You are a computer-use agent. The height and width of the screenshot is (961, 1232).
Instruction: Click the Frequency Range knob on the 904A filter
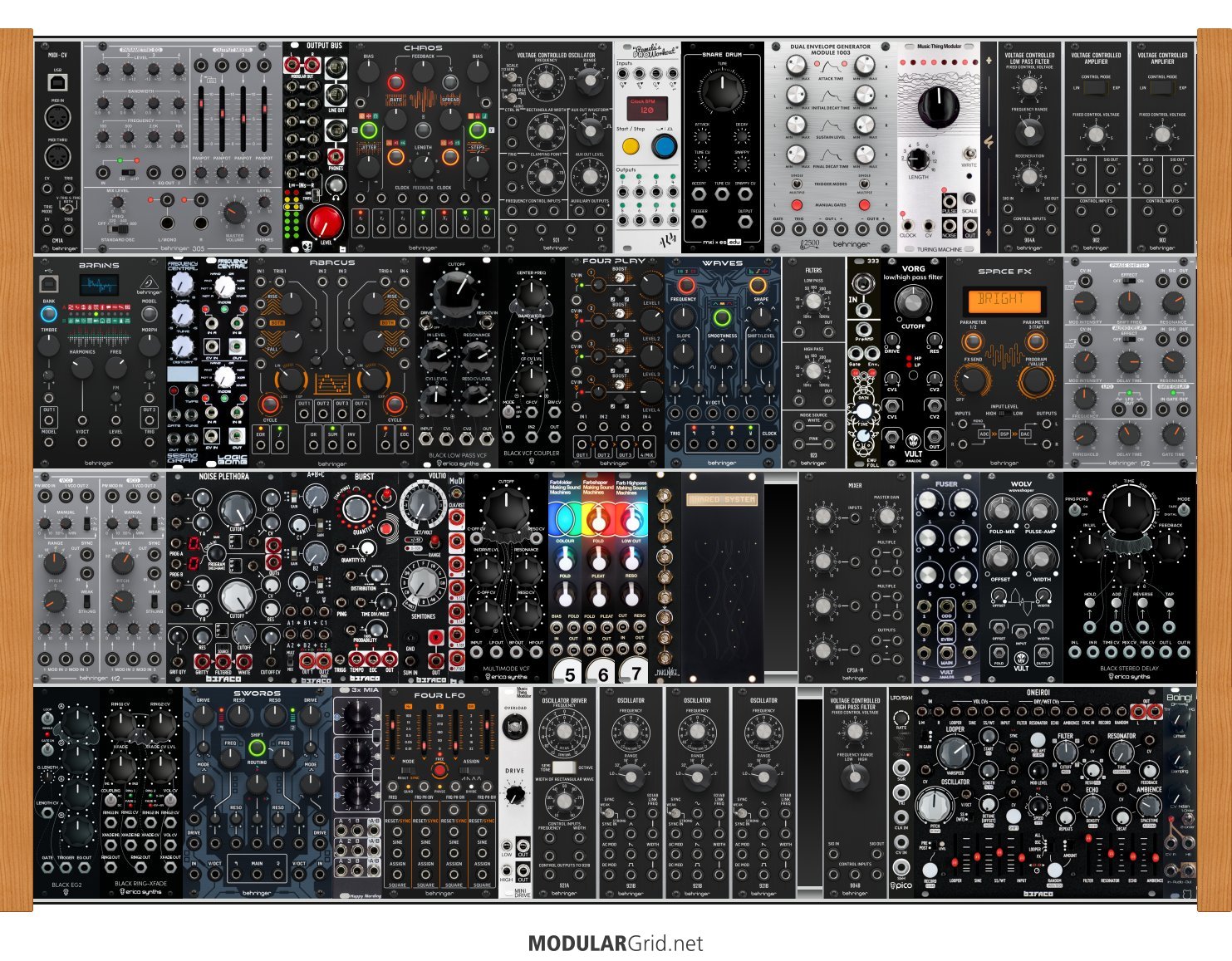pyautogui.click(x=1029, y=130)
